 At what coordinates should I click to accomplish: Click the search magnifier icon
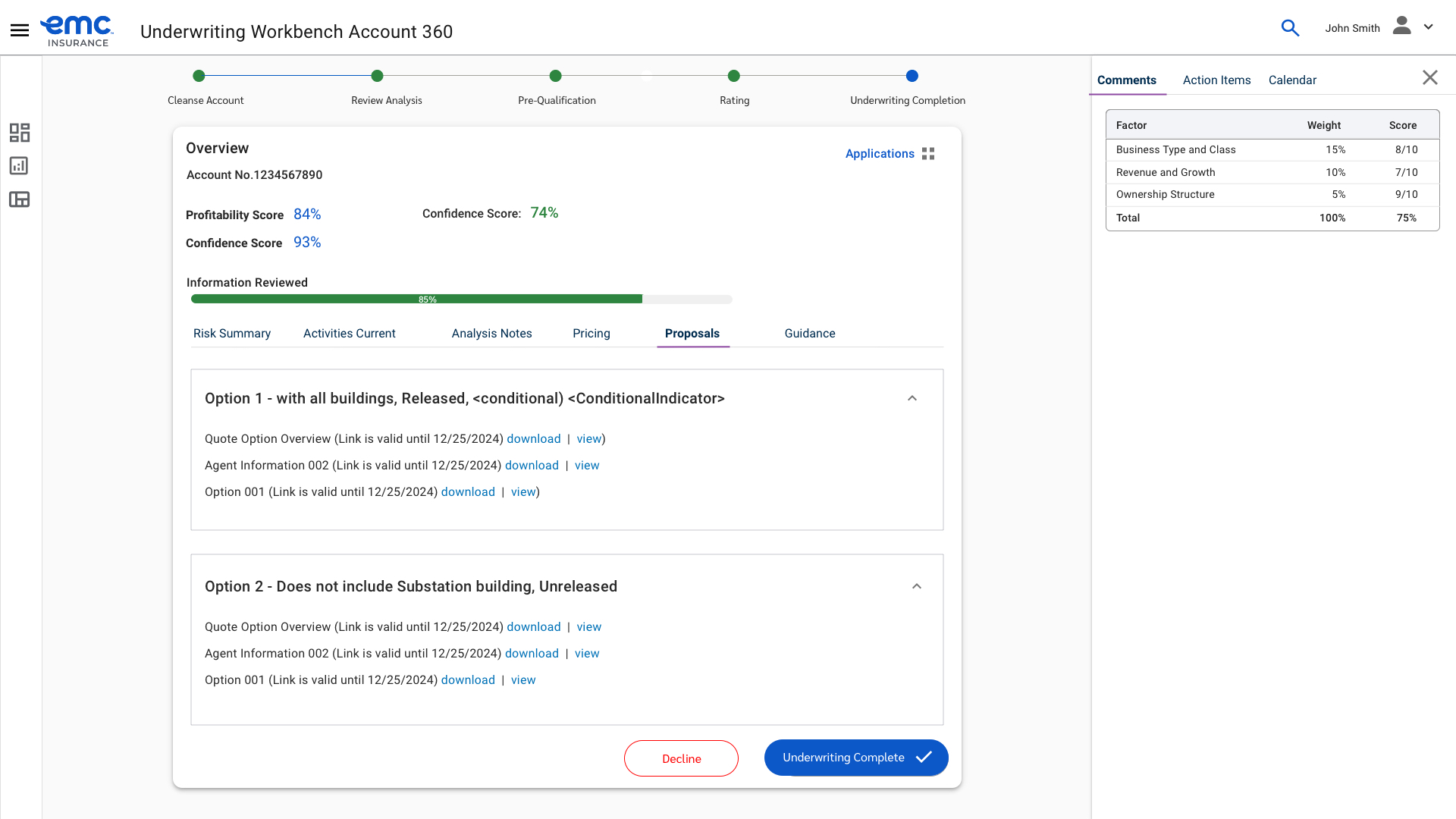pyautogui.click(x=1290, y=28)
